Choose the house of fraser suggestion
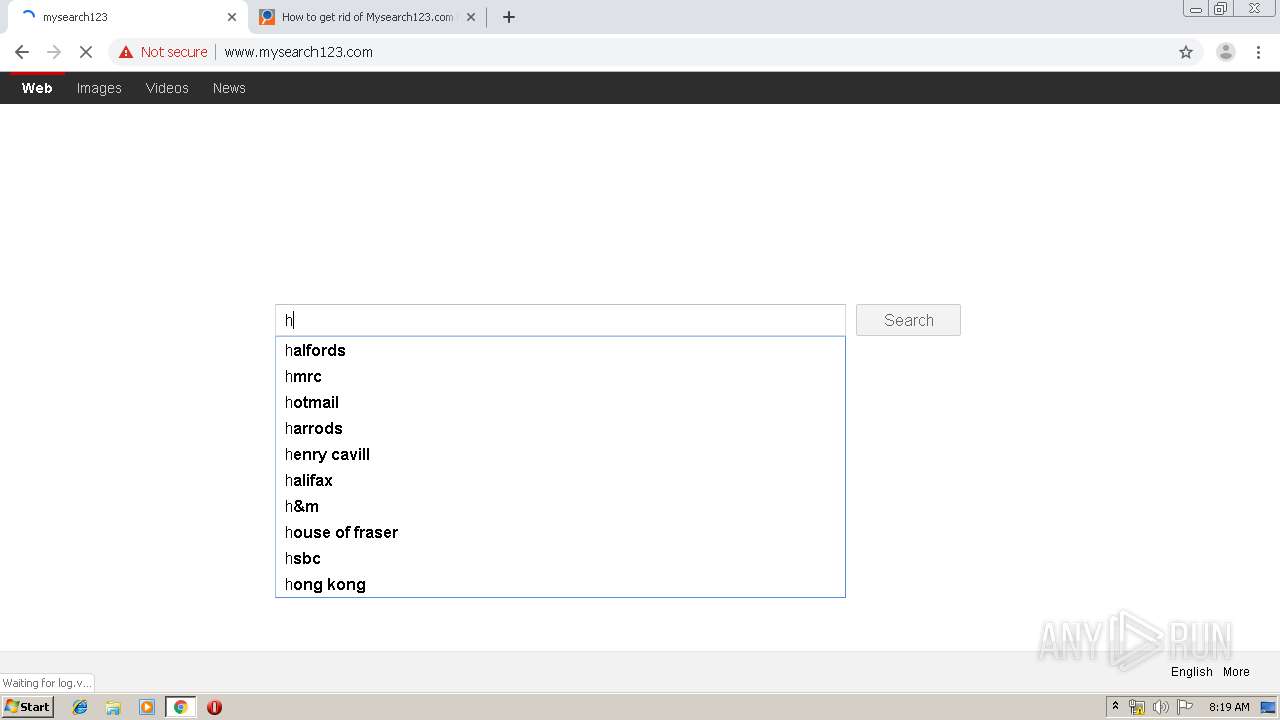 (560, 532)
